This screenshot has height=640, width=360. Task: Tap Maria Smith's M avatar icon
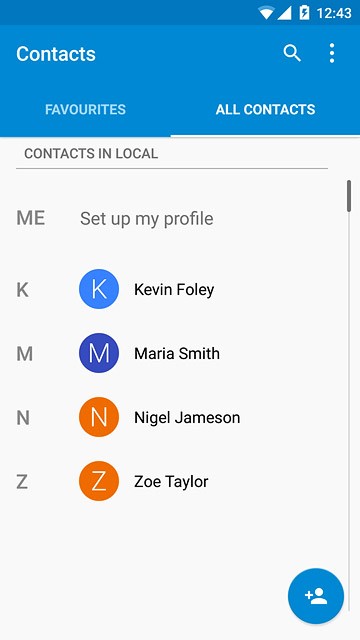(x=99, y=353)
